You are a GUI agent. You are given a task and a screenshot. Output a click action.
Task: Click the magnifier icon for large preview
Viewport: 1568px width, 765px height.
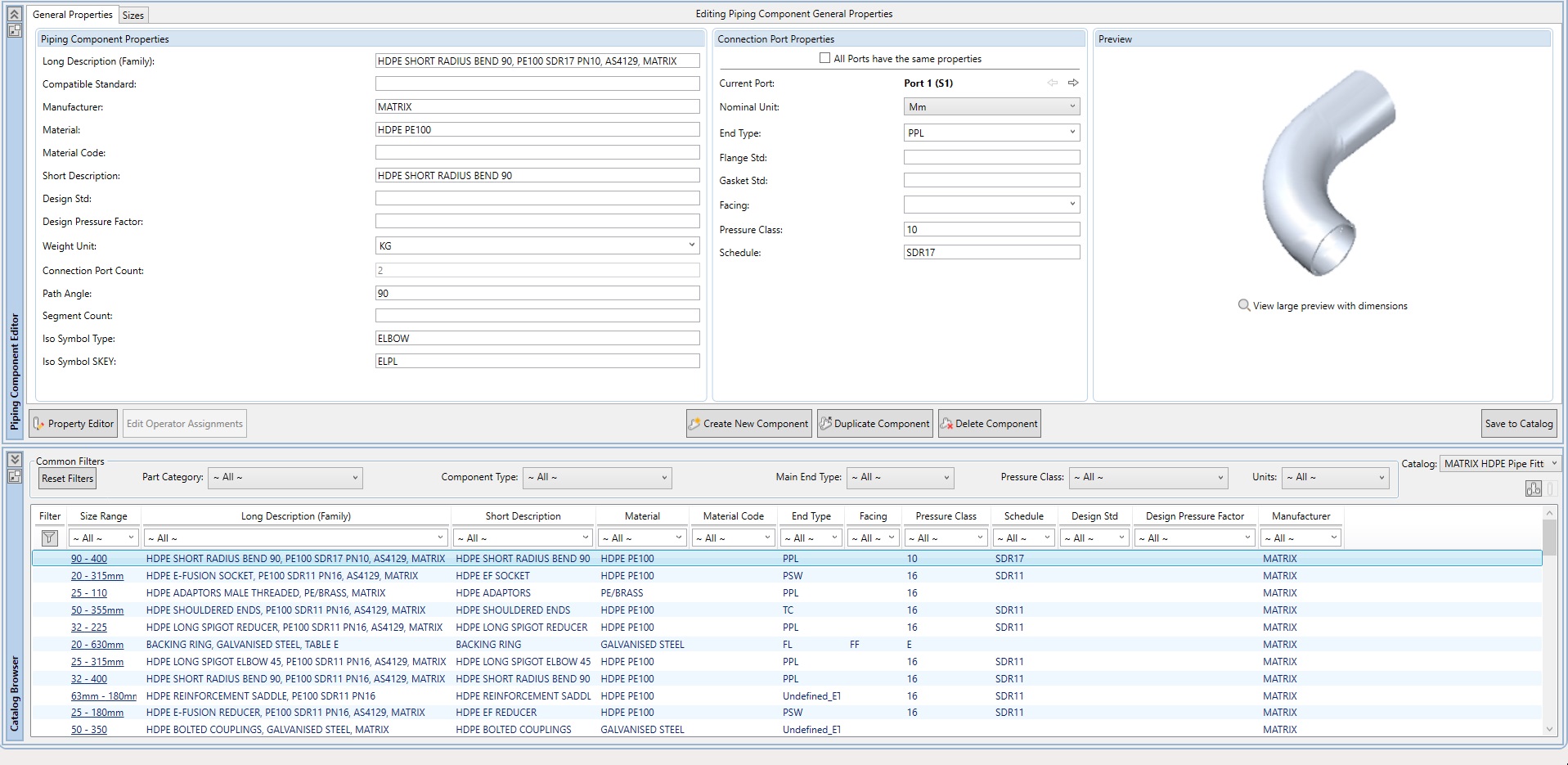point(1243,305)
